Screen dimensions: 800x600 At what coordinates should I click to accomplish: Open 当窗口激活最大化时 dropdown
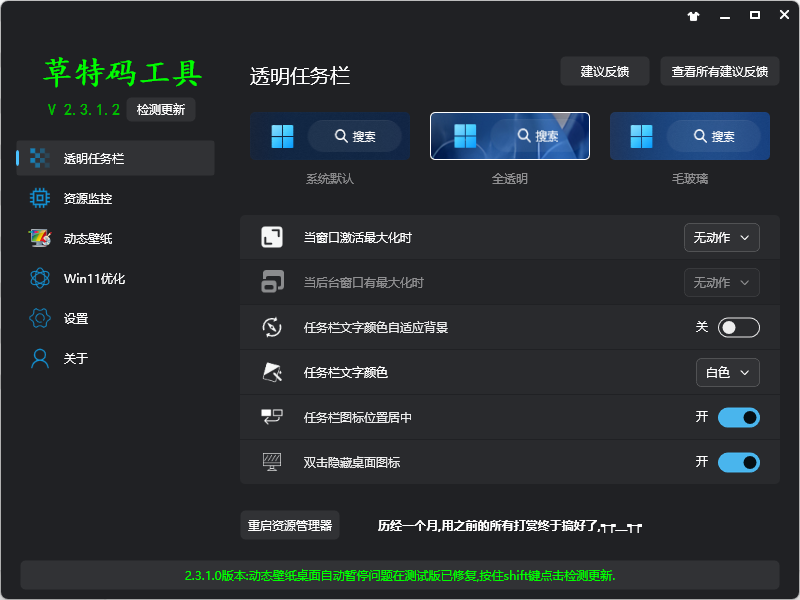(x=721, y=237)
